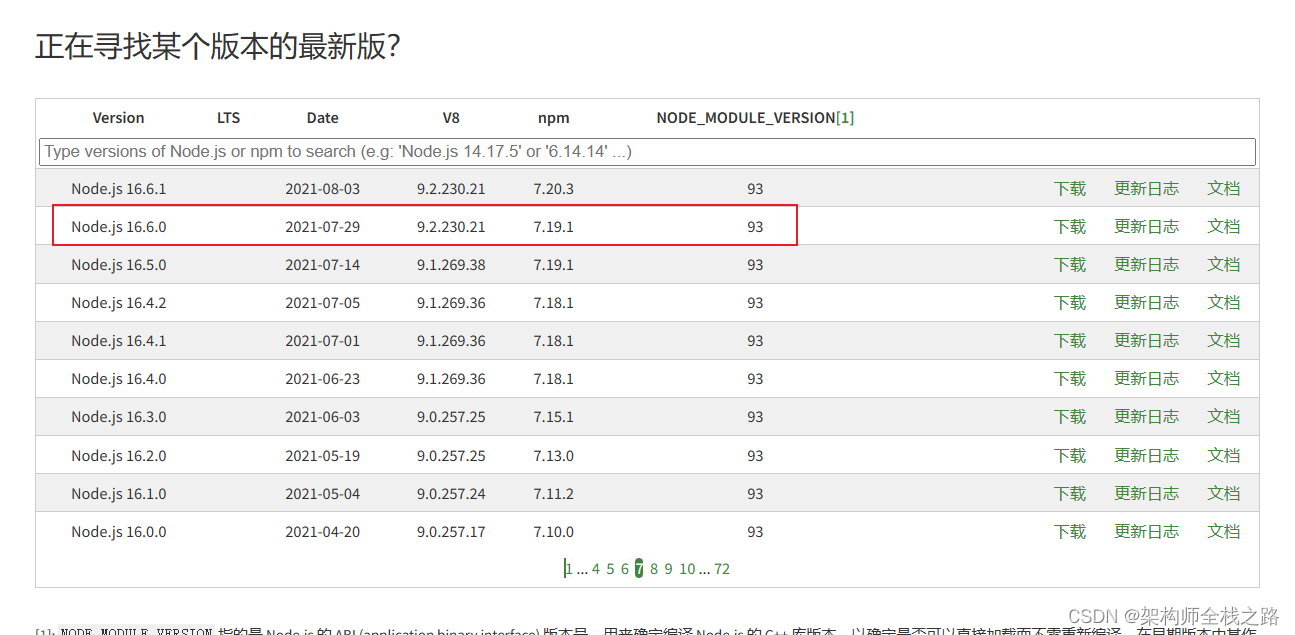Download Node.js 16.1.0
Image resolution: width=1295 pixels, height=635 pixels.
1069,494
